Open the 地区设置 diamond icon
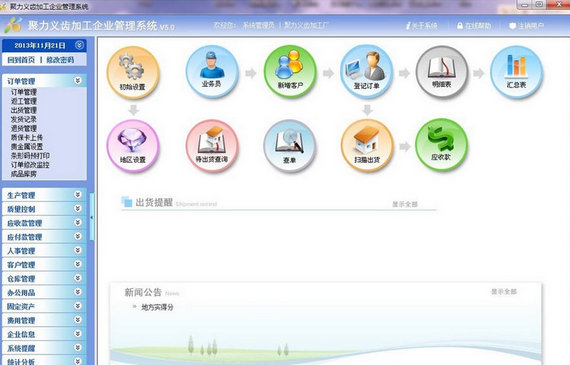The image size is (570, 365). click(x=133, y=146)
